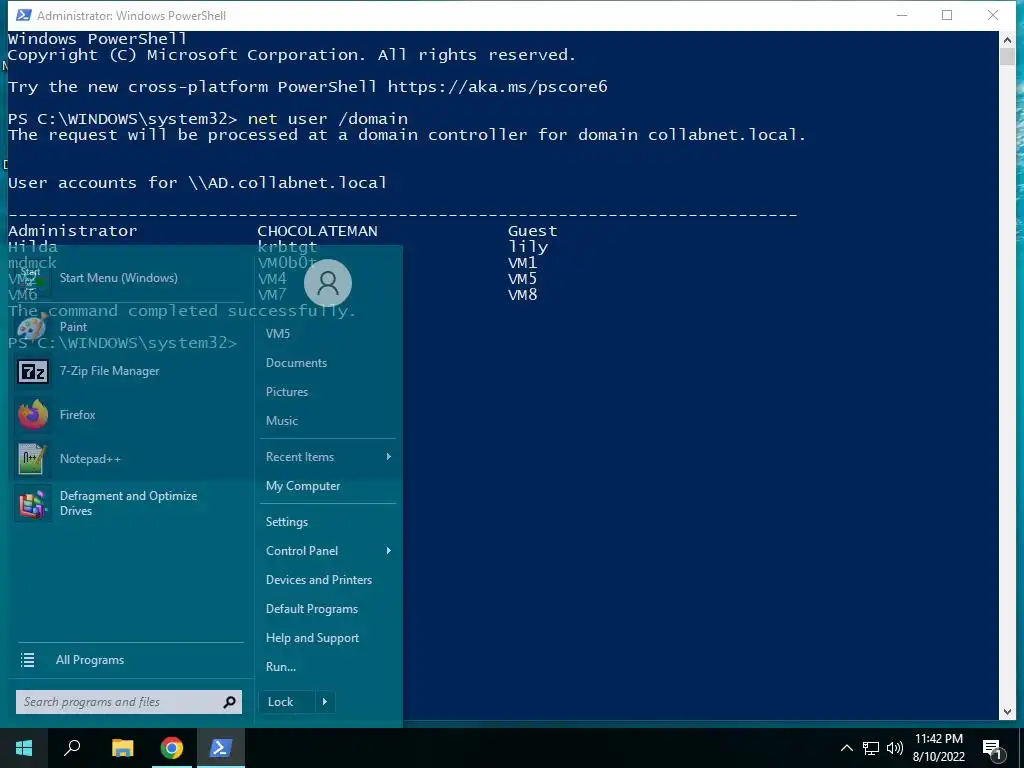1024x768 pixels.
Task: Open My Computer entry
Action: (x=303, y=486)
